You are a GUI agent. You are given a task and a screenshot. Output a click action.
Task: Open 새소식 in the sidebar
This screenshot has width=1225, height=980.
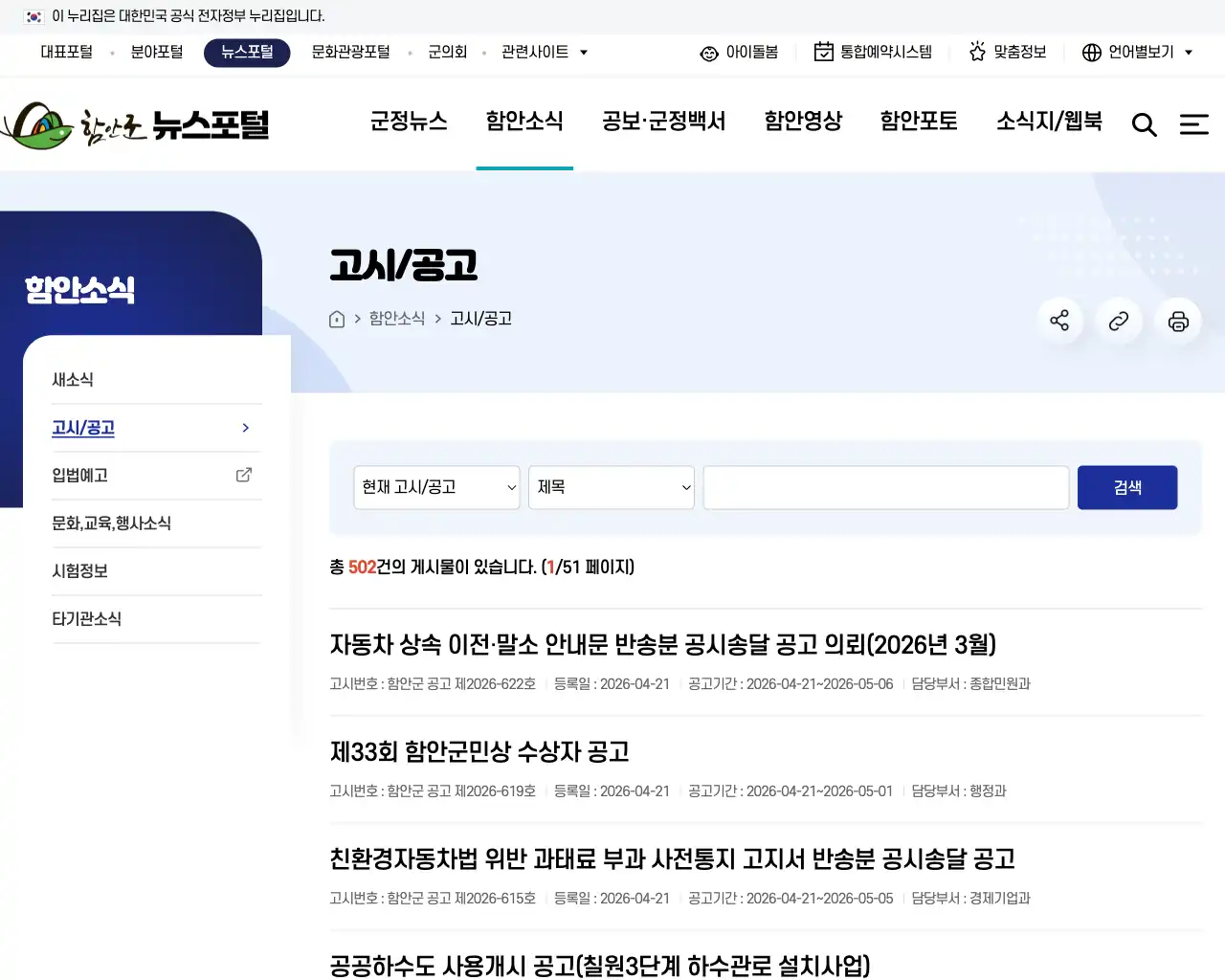pyautogui.click(x=73, y=380)
